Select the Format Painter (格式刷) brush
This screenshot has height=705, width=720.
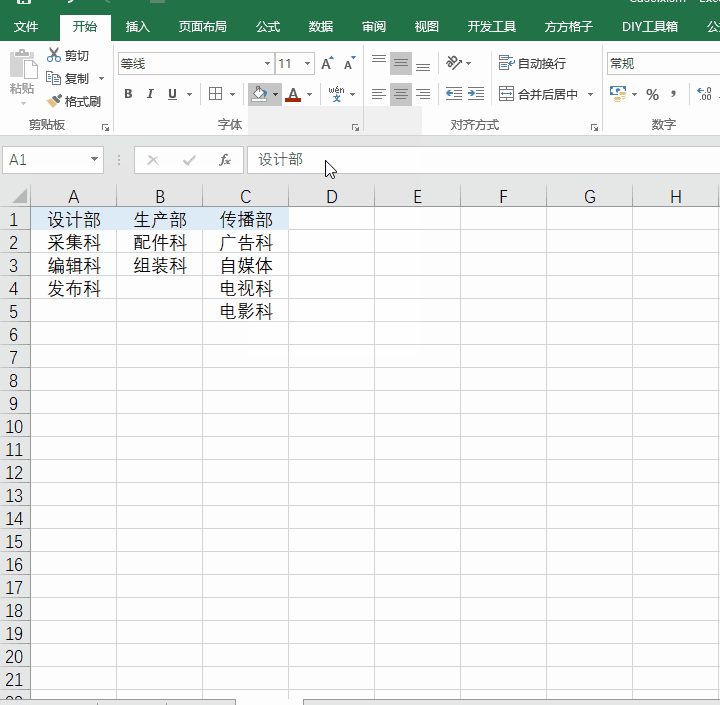(54, 101)
